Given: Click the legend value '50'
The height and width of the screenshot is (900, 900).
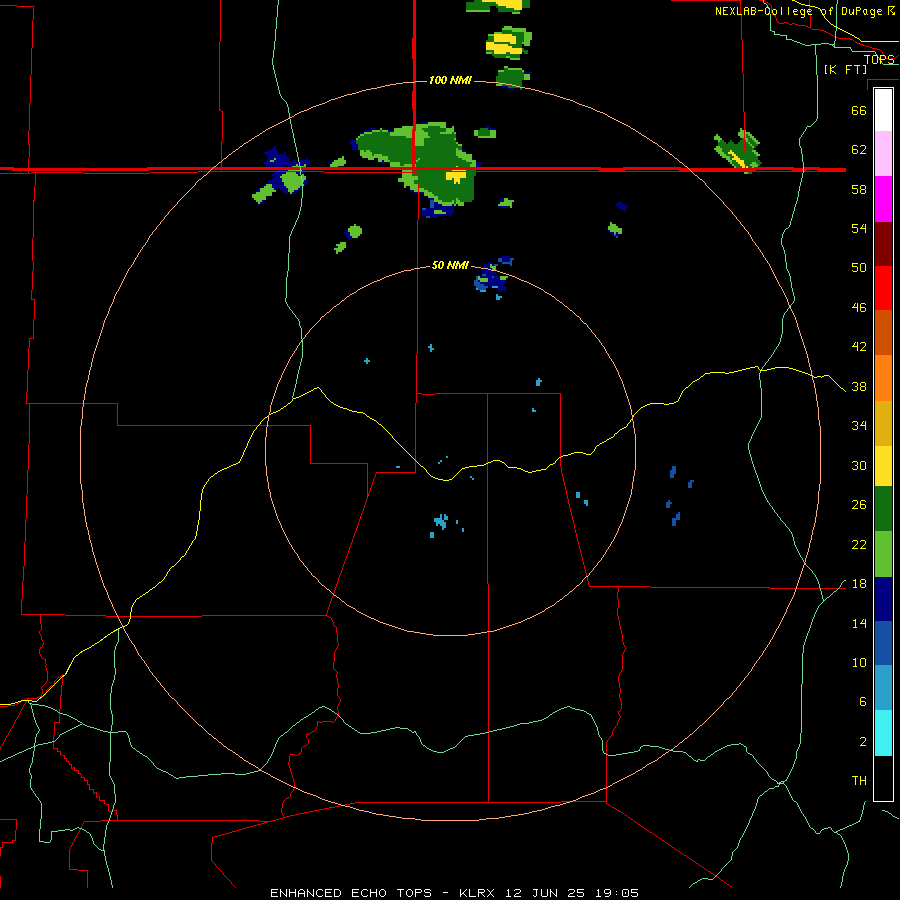Looking at the screenshot, I should pyautogui.click(x=859, y=268).
